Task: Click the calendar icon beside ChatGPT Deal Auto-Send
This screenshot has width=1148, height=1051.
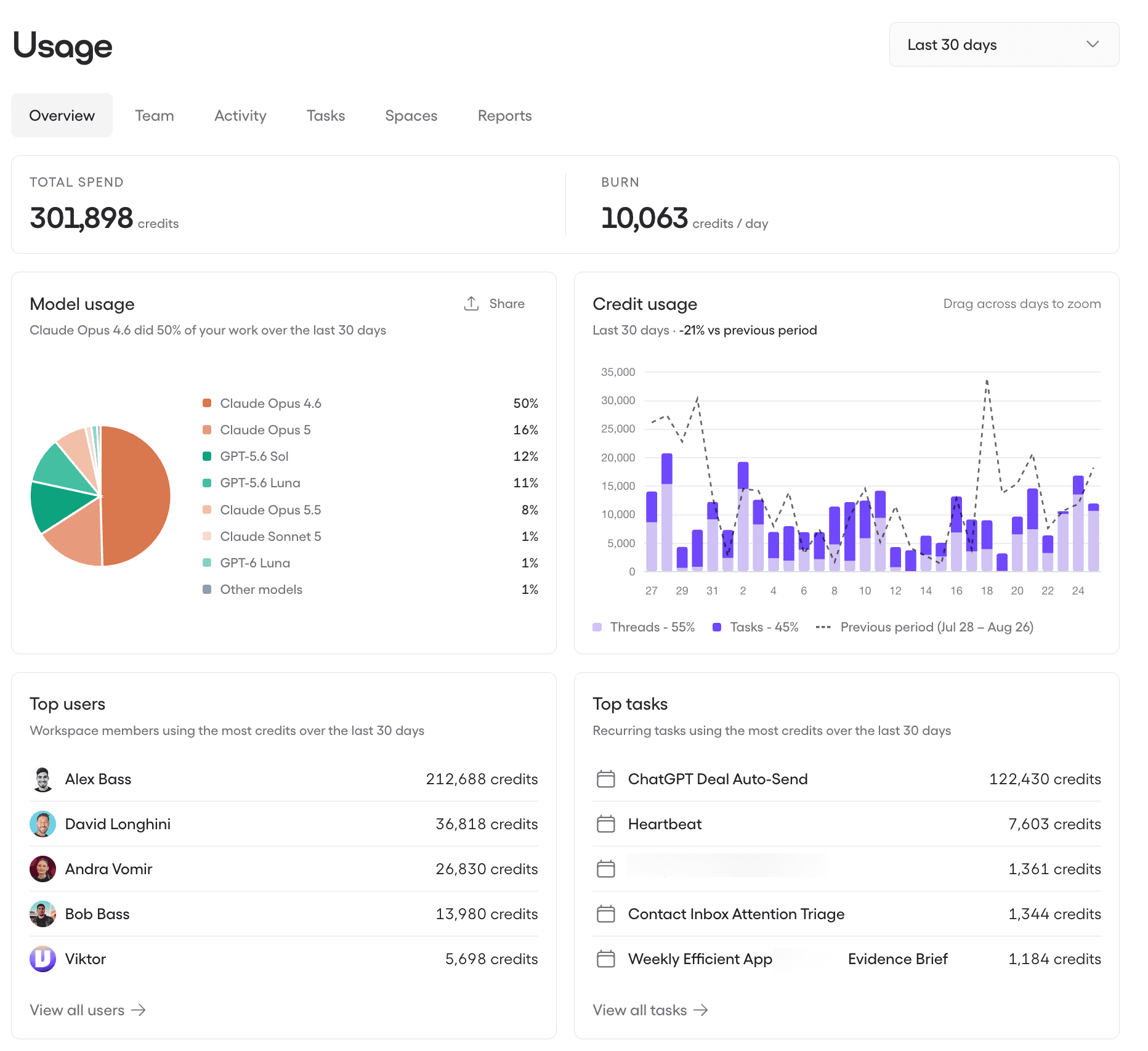Action: [x=606, y=779]
